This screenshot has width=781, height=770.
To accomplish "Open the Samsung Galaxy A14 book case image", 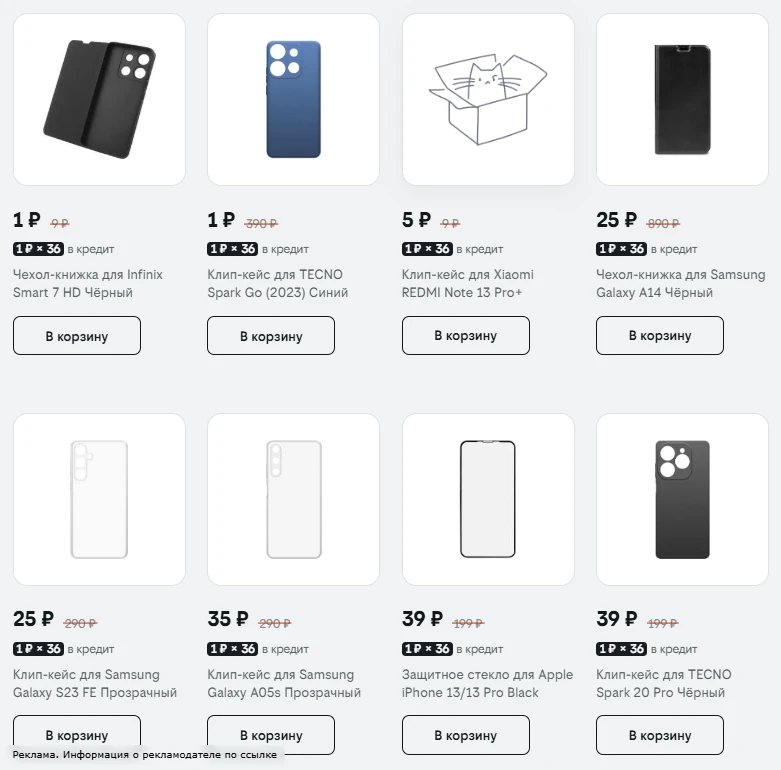I will click(682, 100).
